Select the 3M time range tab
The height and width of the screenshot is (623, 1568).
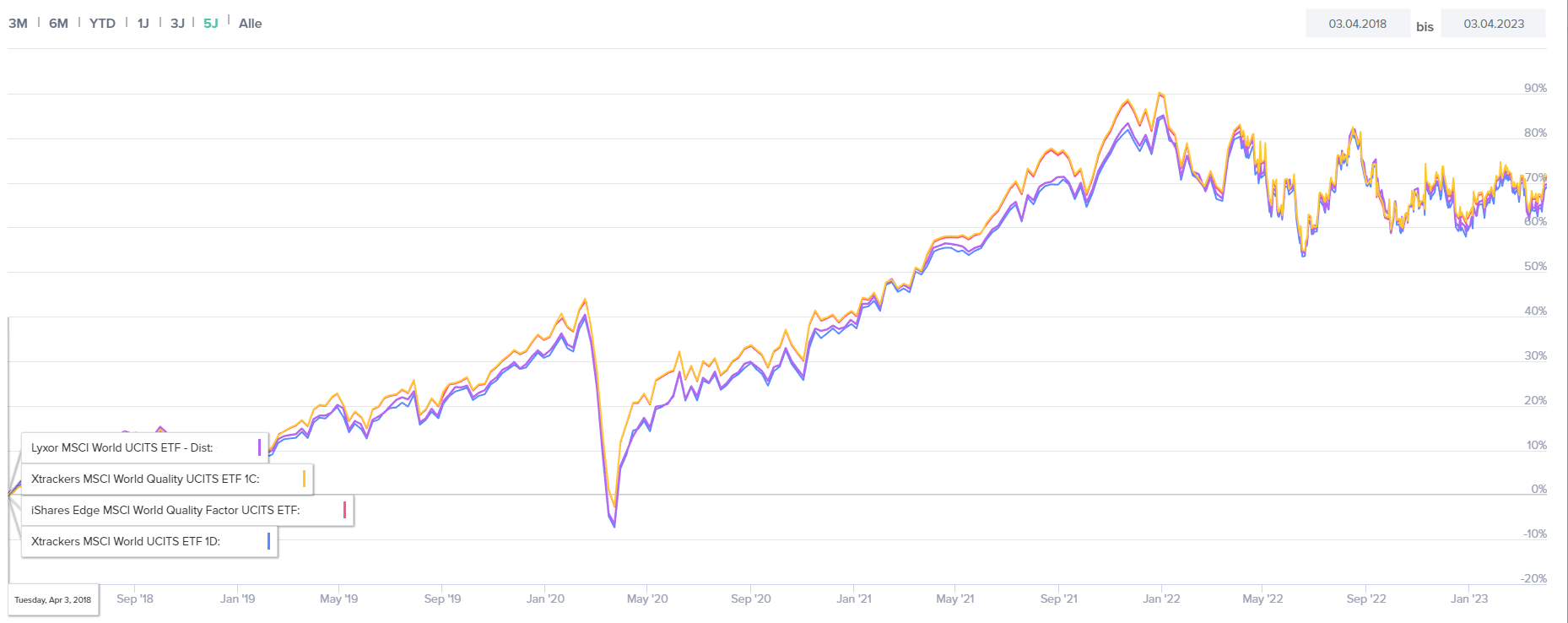(x=18, y=24)
